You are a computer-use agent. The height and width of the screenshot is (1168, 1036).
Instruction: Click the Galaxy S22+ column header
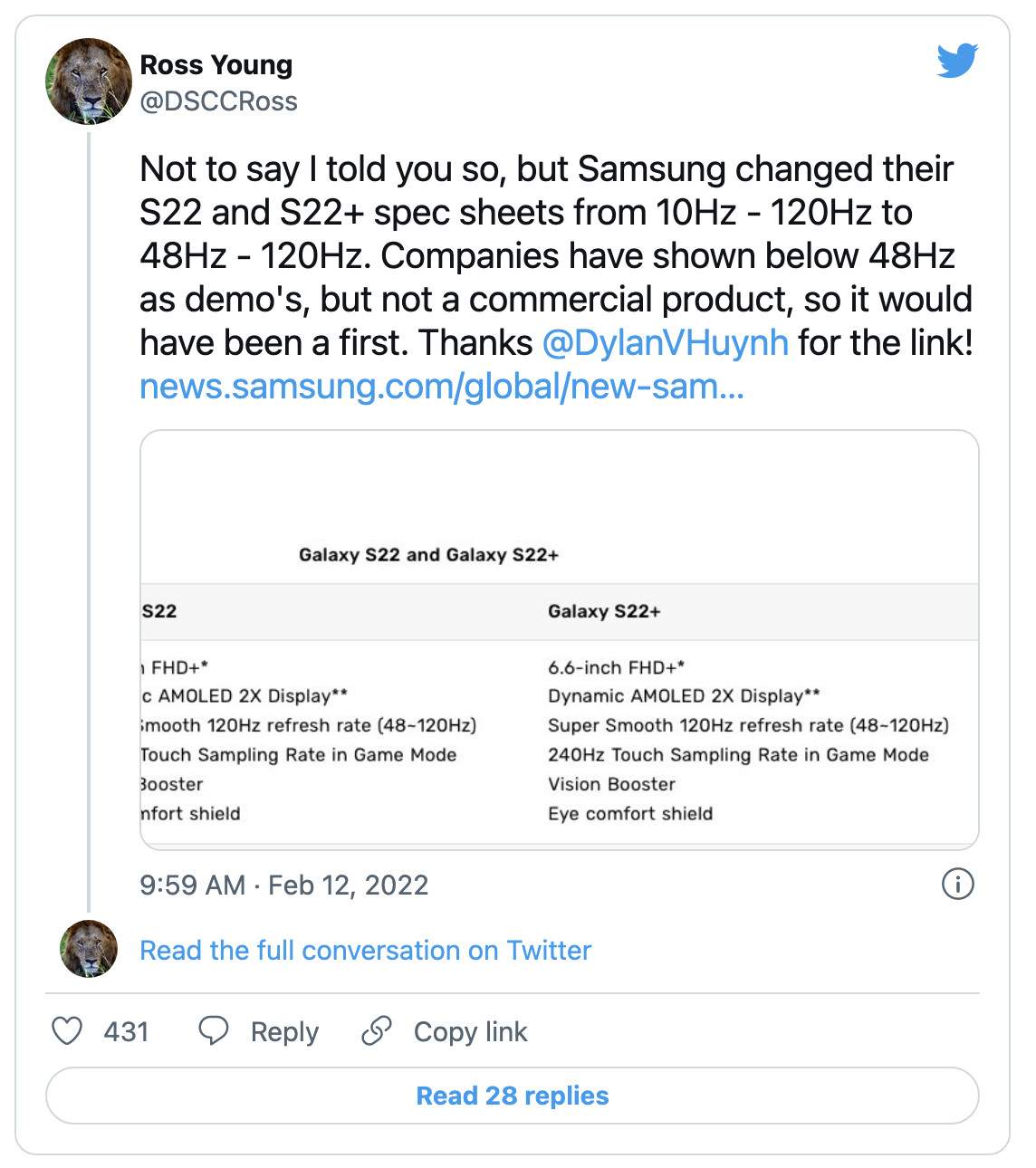(x=604, y=611)
